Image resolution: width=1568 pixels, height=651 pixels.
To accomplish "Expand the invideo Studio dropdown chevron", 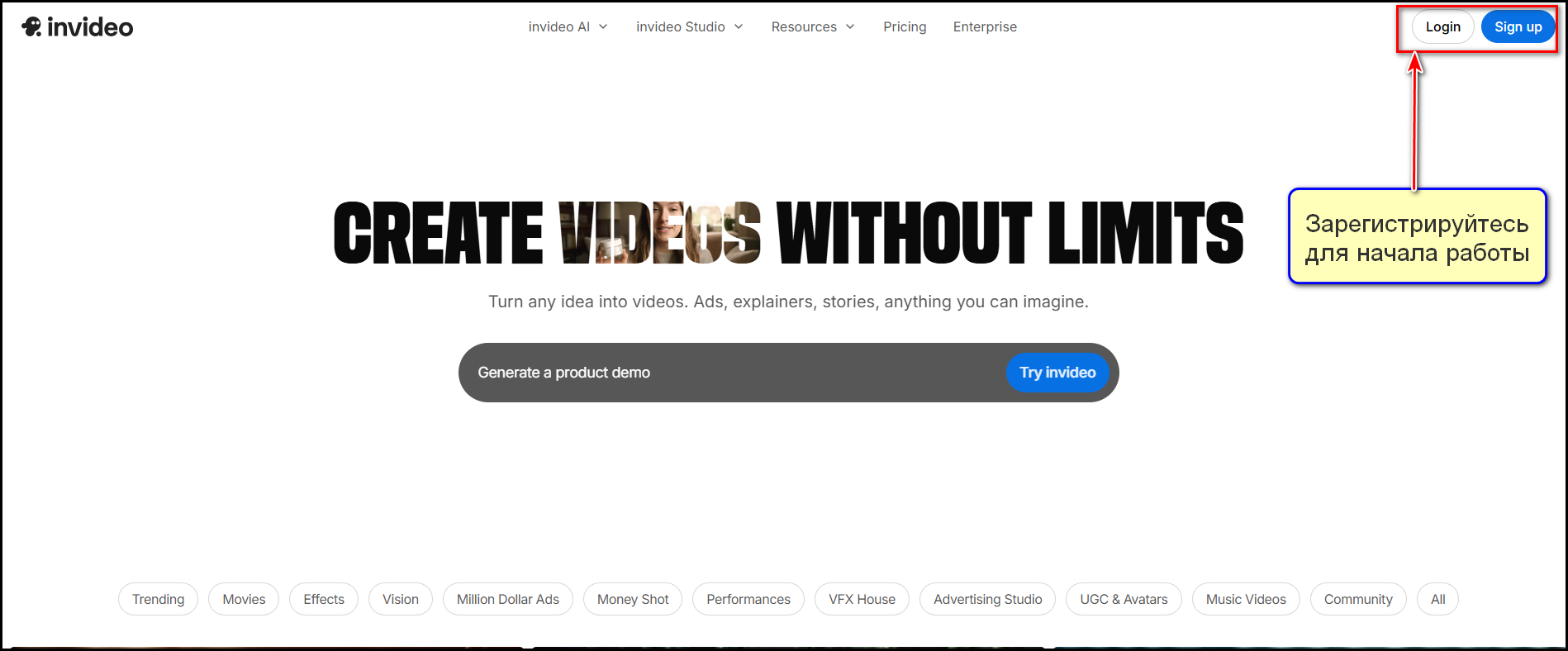I will (739, 26).
